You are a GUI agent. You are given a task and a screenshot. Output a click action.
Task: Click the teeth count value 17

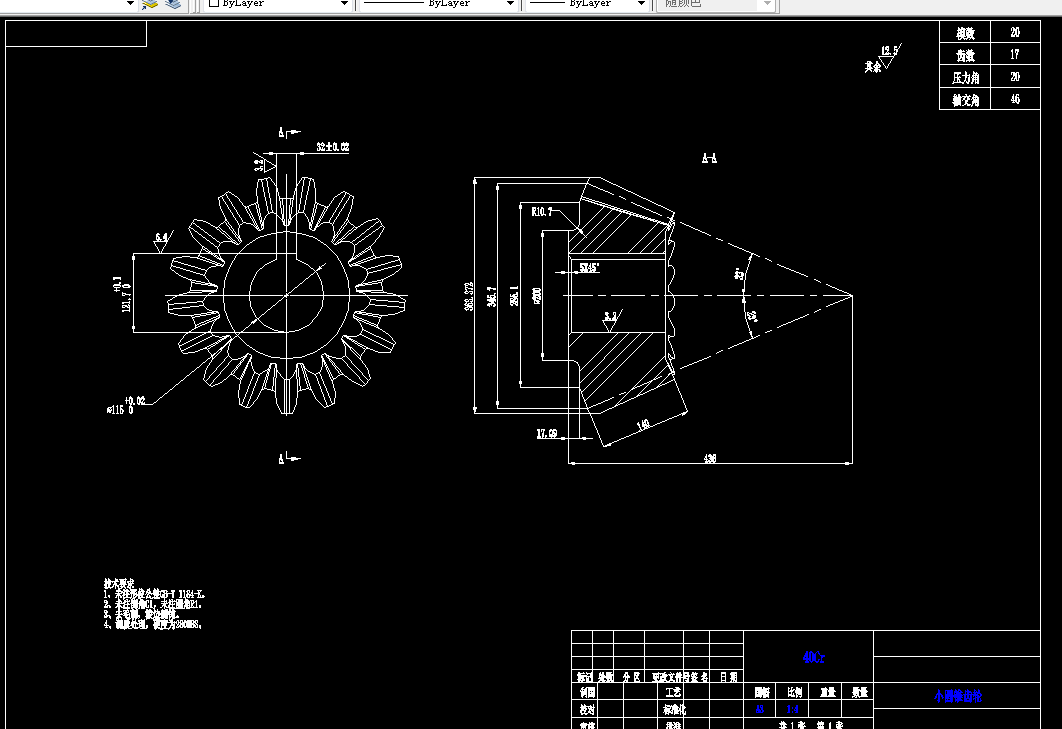(x=1015, y=55)
